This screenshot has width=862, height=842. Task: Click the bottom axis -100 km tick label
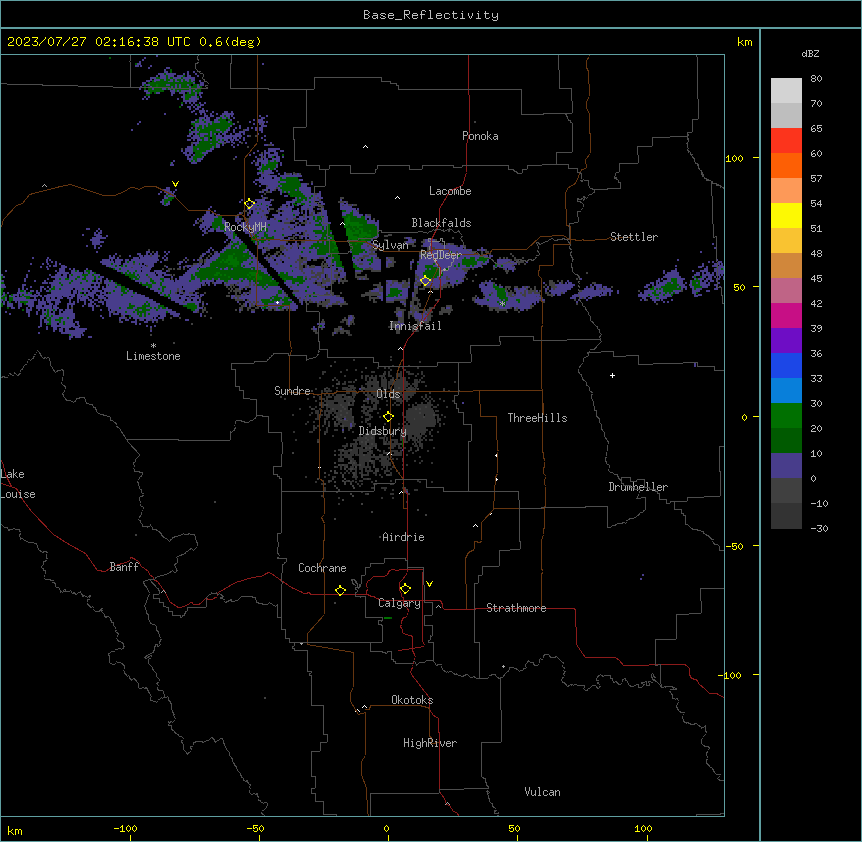tap(125, 828)
